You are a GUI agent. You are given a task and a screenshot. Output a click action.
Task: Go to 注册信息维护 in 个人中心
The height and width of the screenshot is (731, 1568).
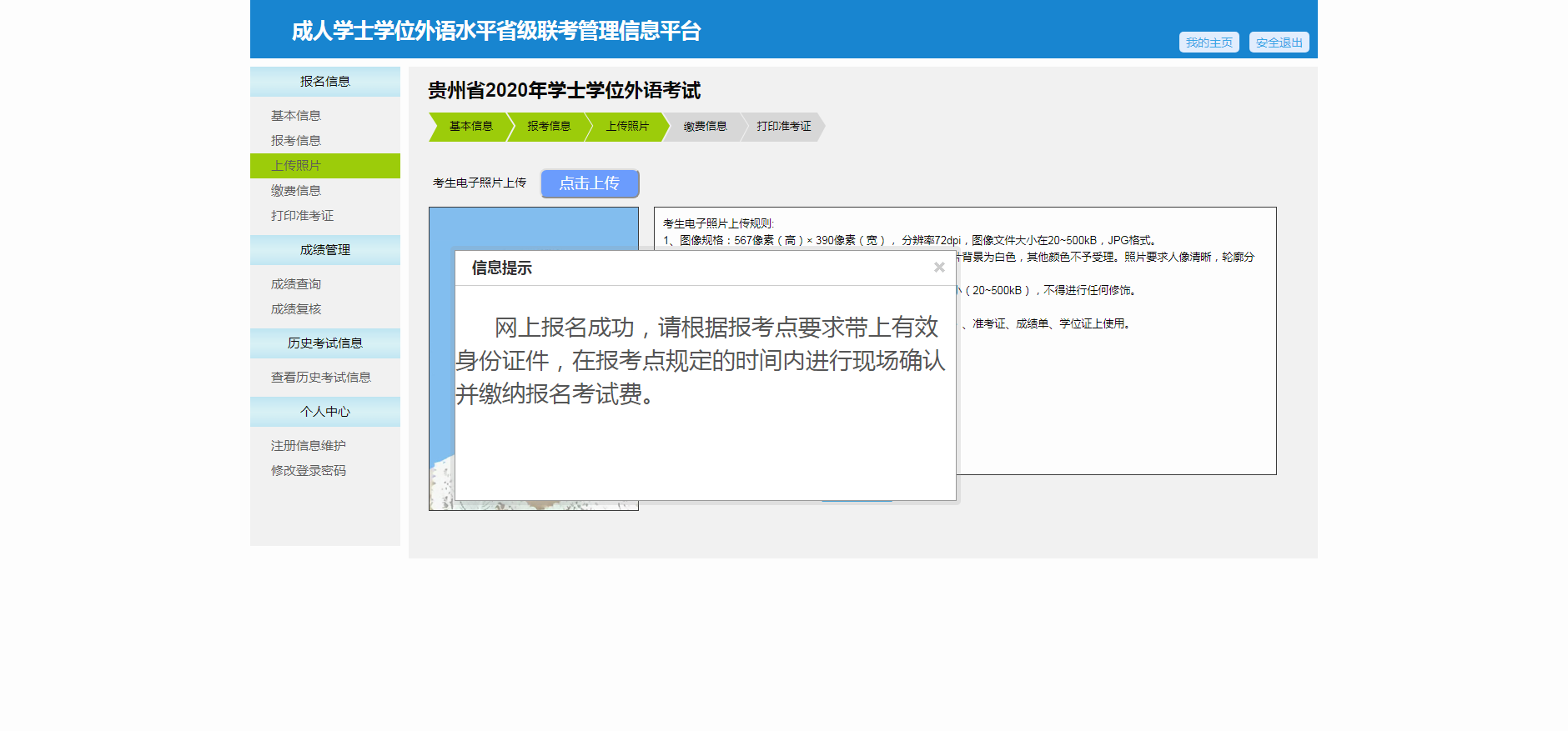[309, 446]
